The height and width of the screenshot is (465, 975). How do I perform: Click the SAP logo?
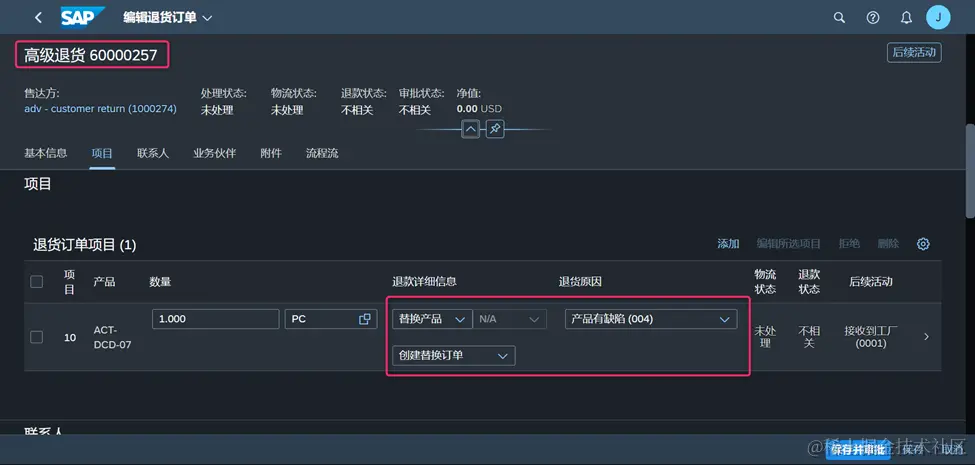coord(83,17)
